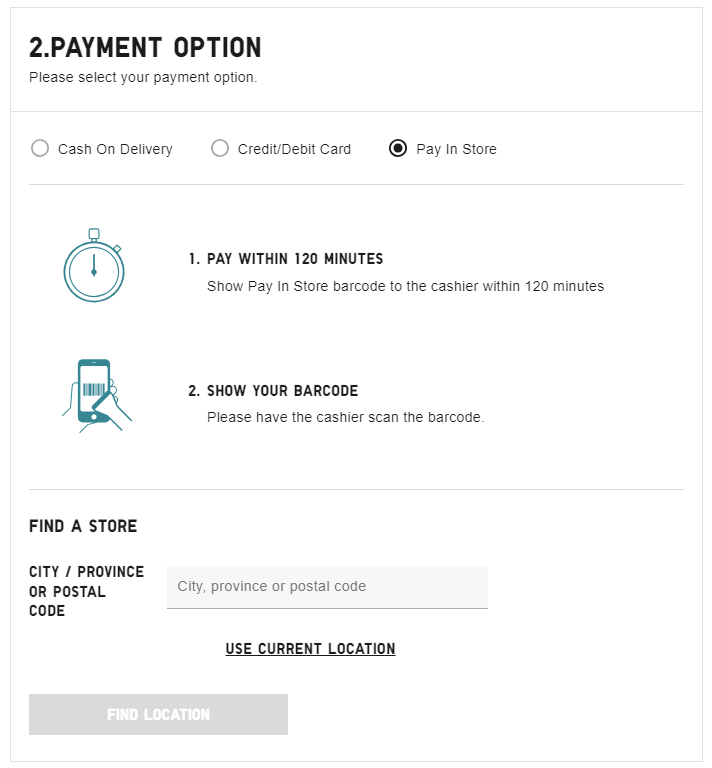The width and height of the screenshot is (712, 768).
Task: Click the Show Your Barcode heading
Action: [282, 391]
